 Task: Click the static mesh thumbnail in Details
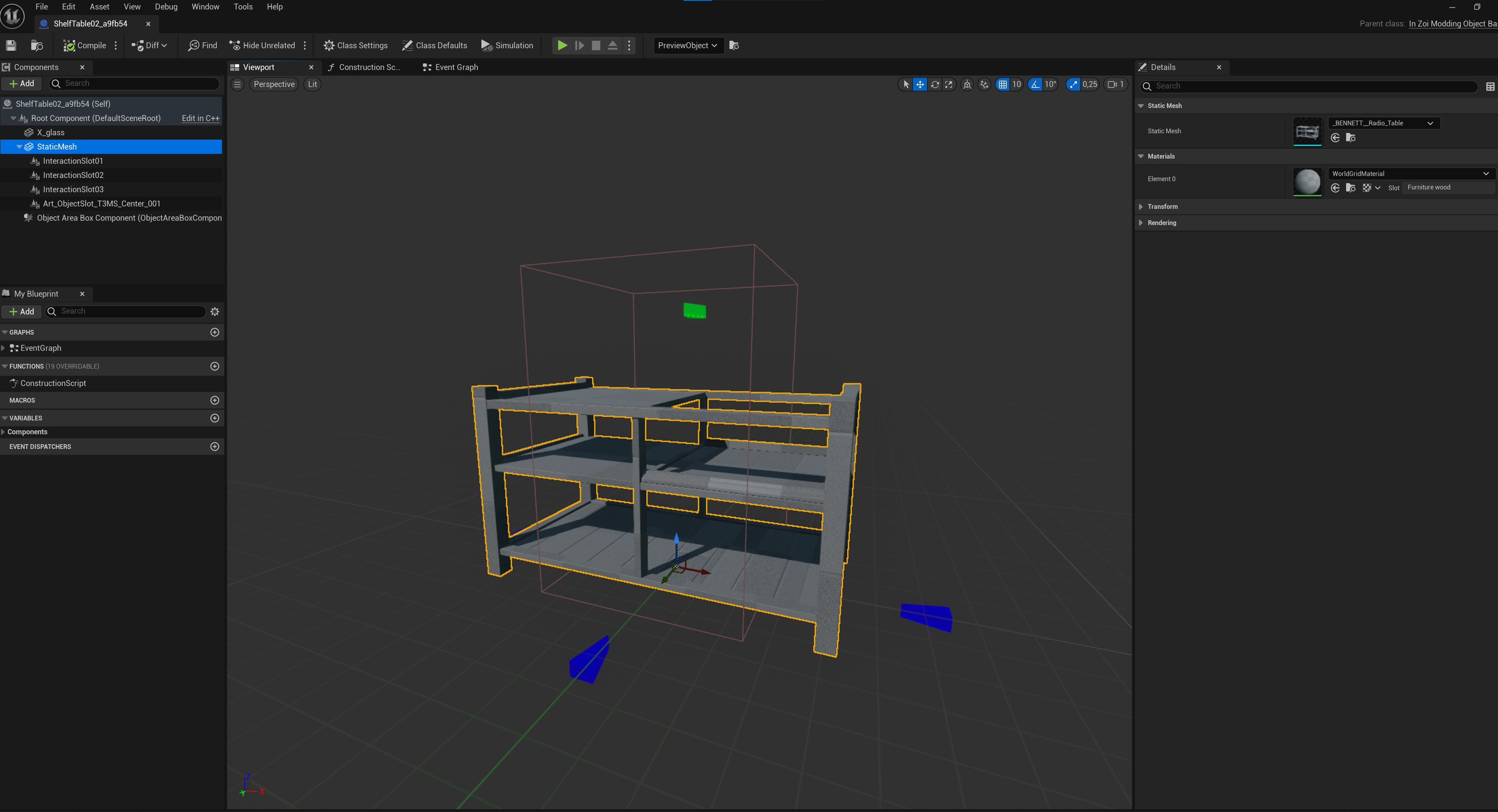pos(1307,131)
